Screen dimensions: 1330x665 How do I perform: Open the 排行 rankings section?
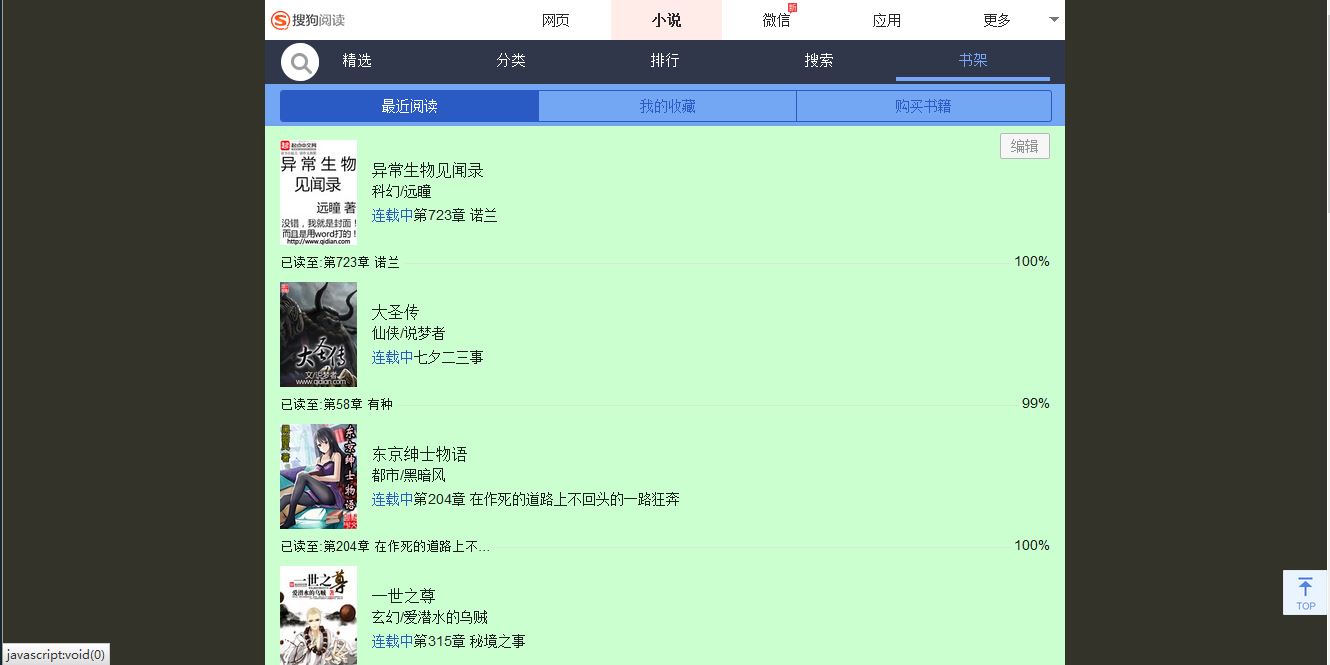click(x=665, y=61)
